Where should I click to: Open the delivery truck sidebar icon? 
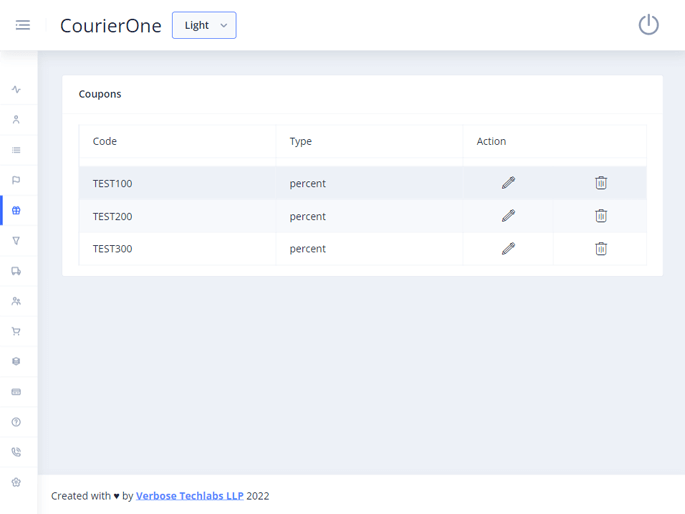click(16, 271)
